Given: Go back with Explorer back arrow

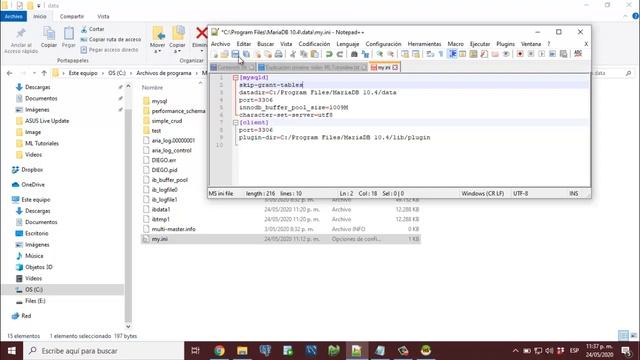Looking at the screenshot, I should 10,73.
